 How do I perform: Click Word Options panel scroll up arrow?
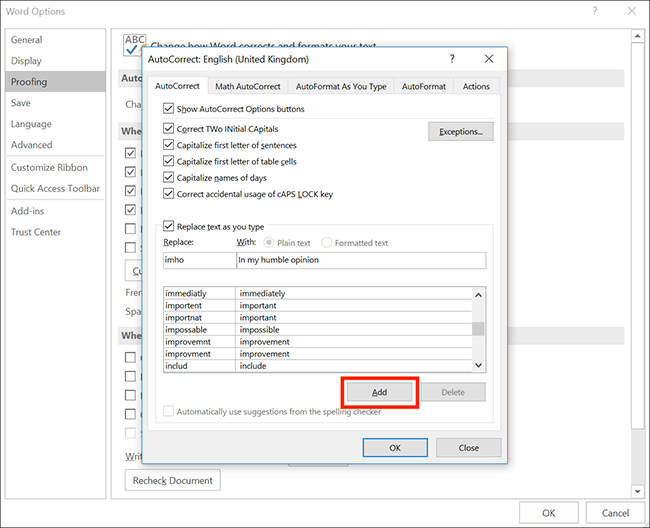(x=637, y=36)
